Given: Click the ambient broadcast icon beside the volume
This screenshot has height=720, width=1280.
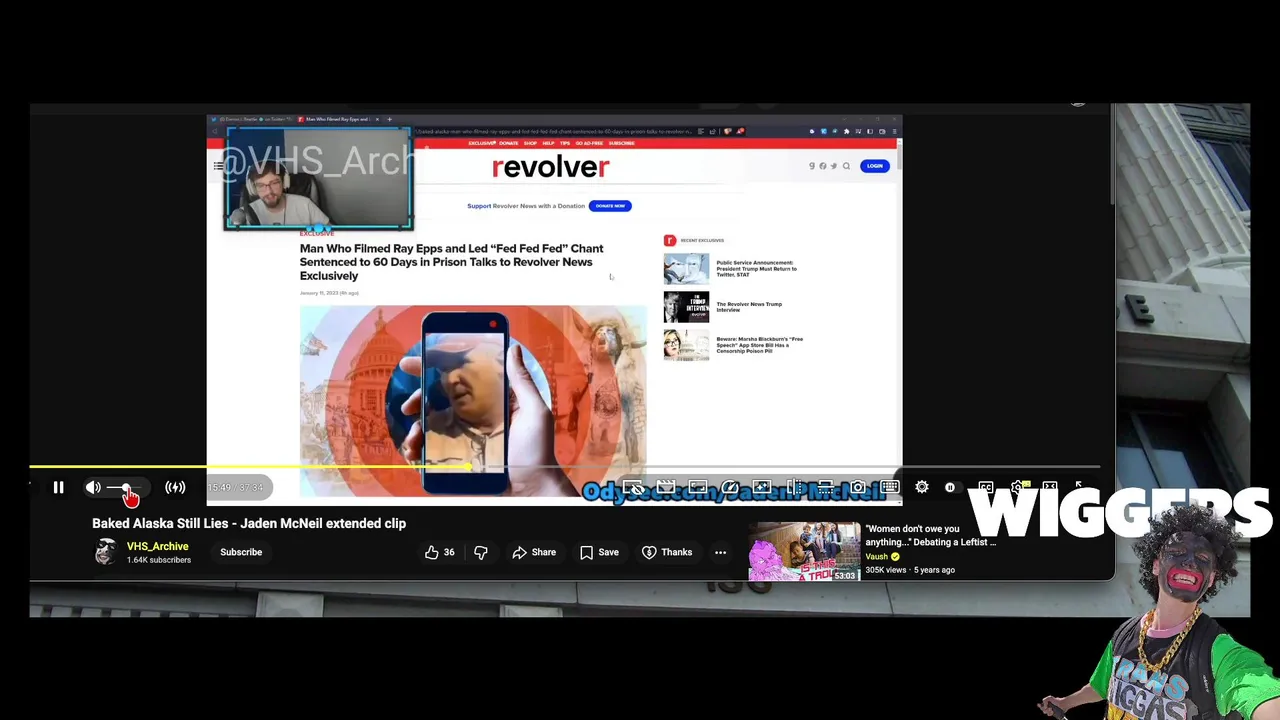Looking at the screenshot, I should point(175,487).
